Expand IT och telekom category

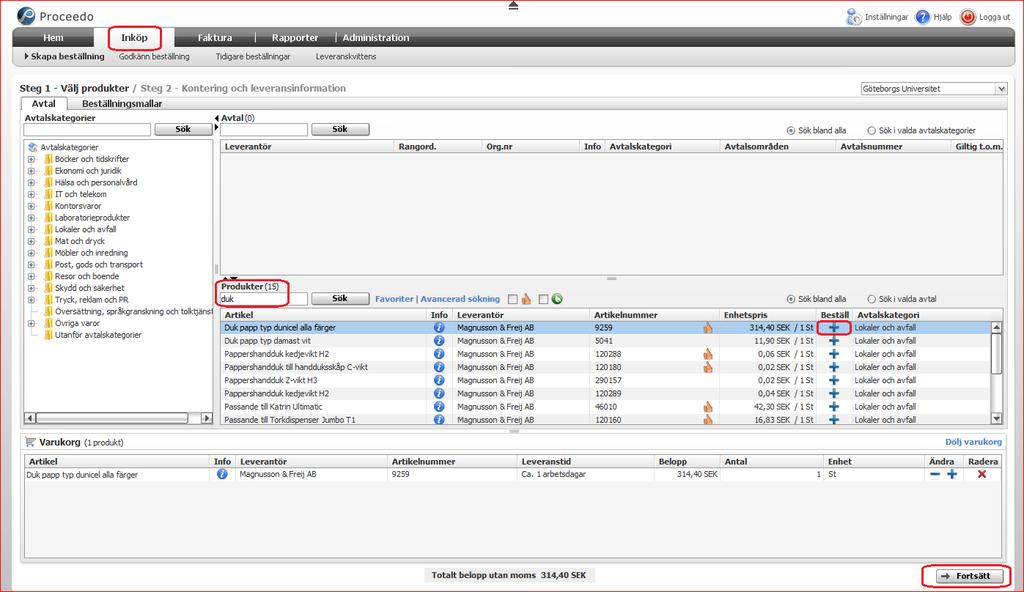[x=31, y=194]
